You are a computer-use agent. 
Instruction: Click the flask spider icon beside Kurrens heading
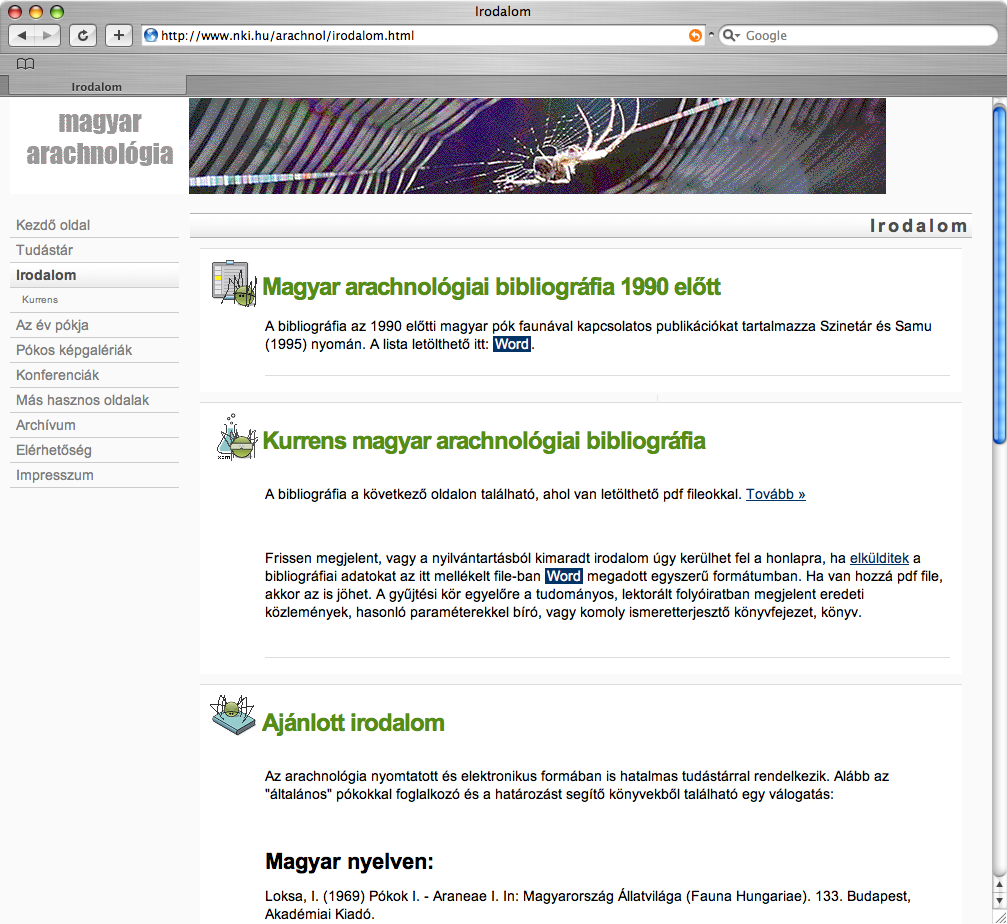click(236, 438)
